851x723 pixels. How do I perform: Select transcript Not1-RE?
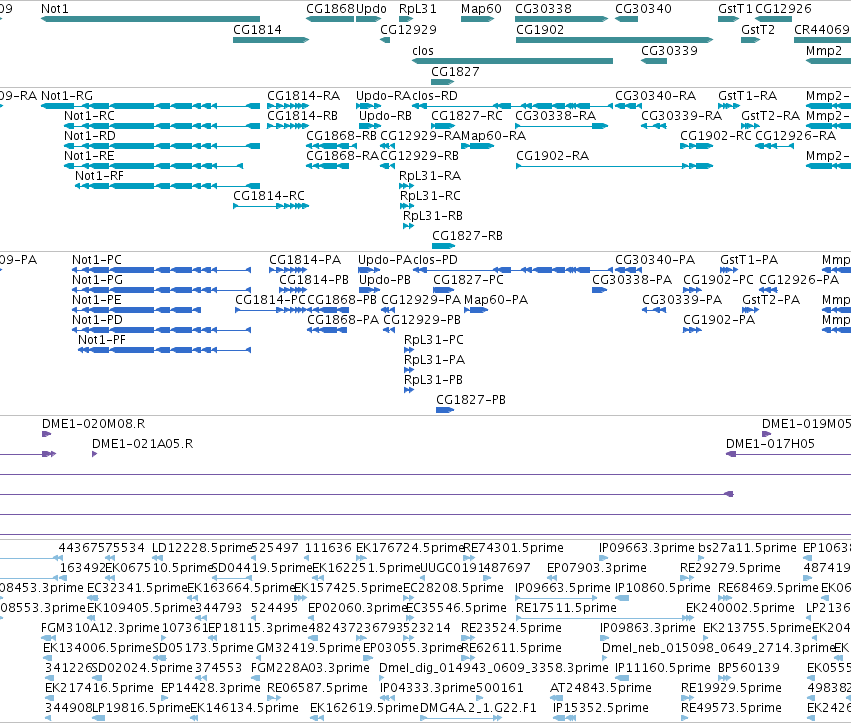tap(89, 156)
